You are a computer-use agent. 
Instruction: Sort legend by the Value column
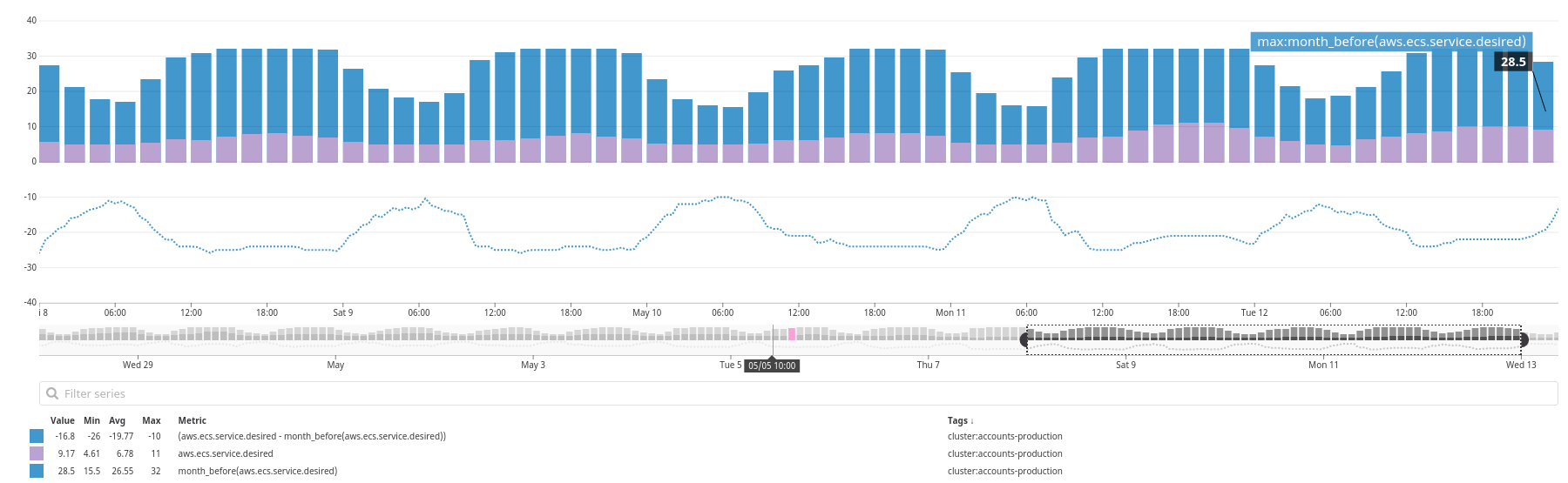click(62, 420)
